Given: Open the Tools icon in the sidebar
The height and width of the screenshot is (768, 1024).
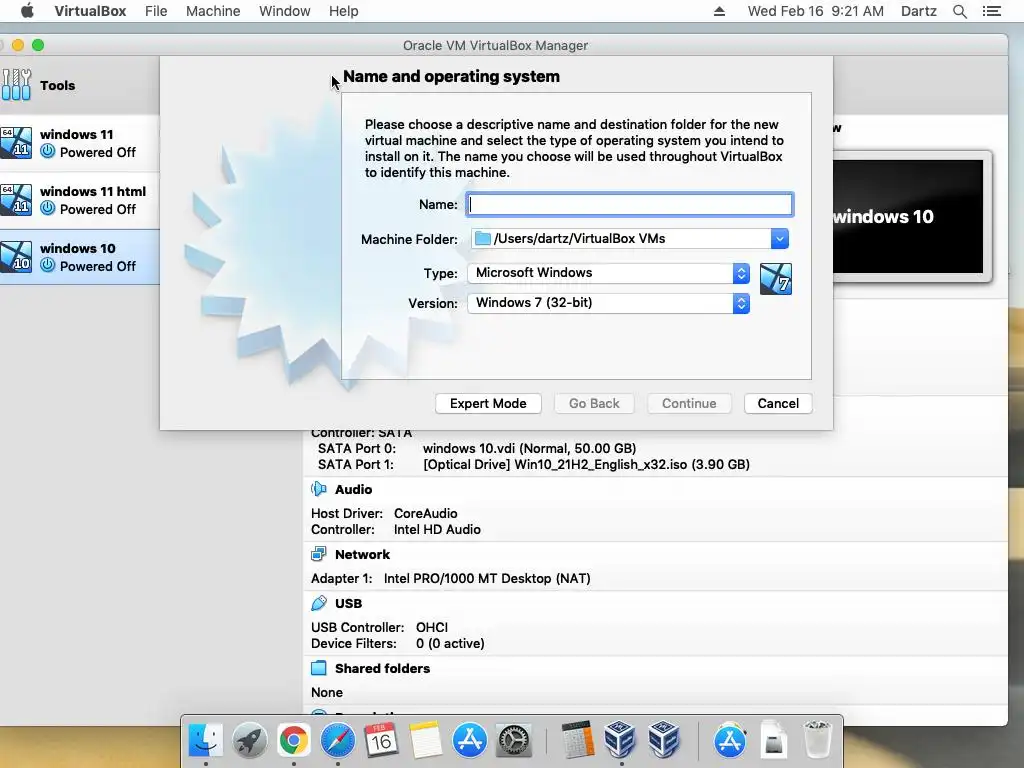Looking at the screenshot, I should [x=16, y=85].
